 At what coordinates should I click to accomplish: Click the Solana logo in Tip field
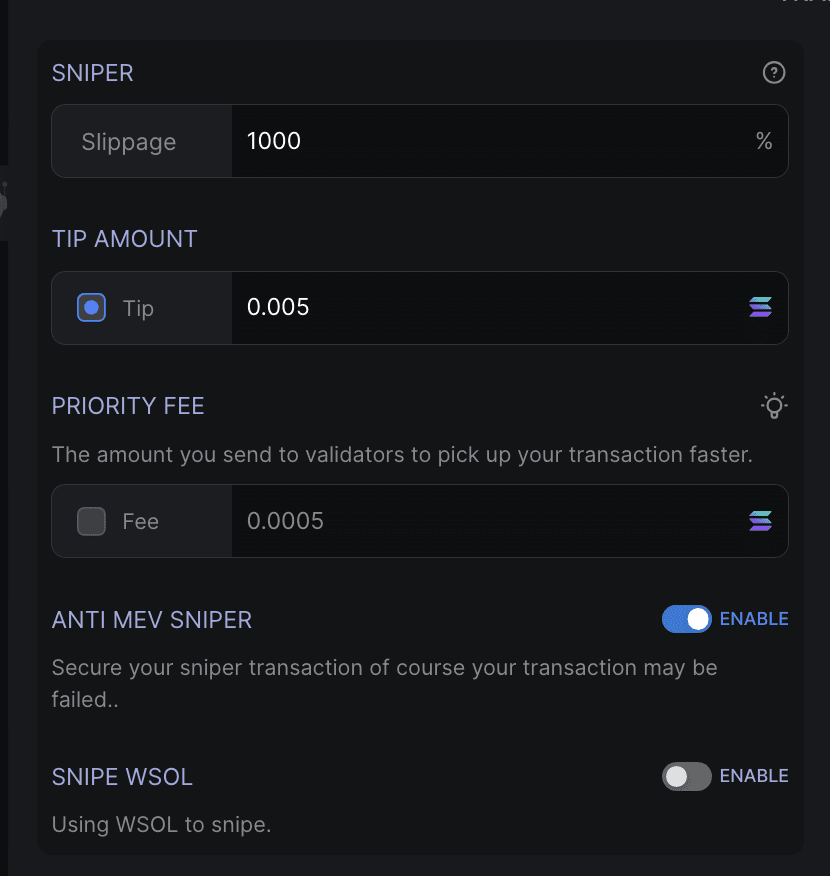[760, 307]
